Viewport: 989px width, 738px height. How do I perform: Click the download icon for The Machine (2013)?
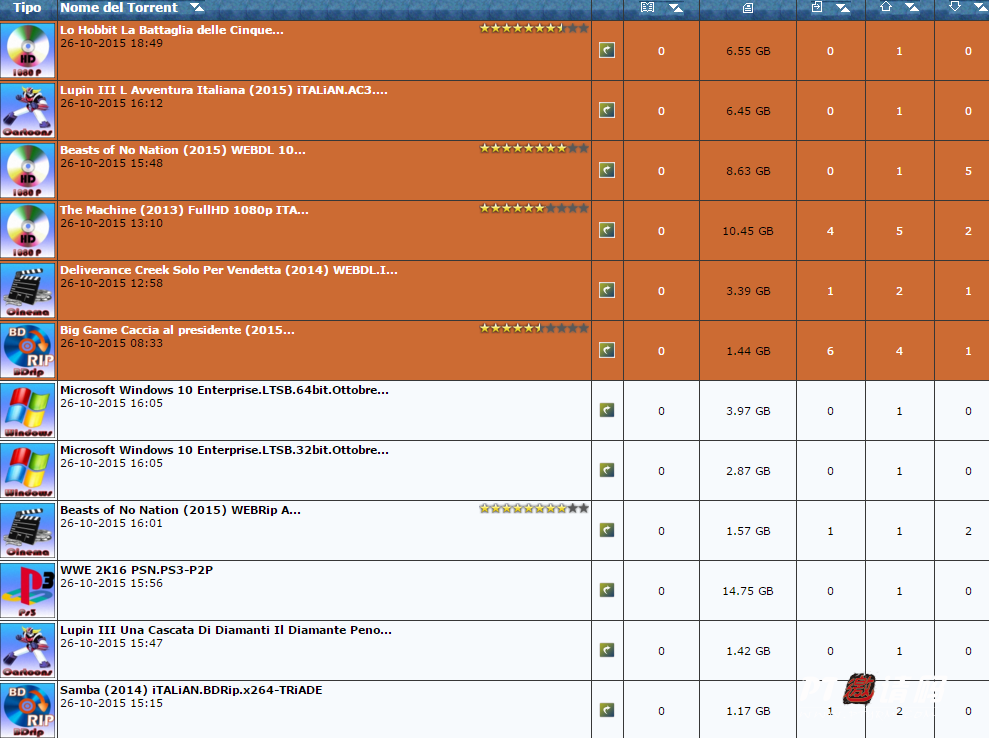[607, 230]
